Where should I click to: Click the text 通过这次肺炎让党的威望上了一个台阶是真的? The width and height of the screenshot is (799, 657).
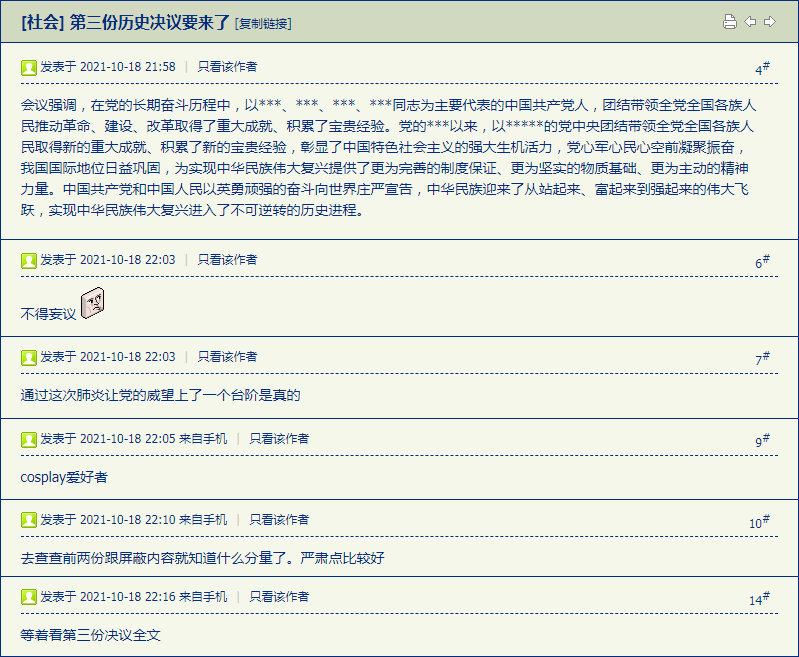click(x=161, y=396)
